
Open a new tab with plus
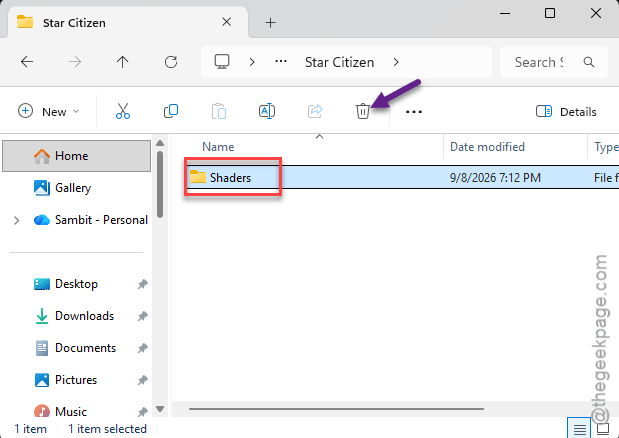(270, 22)
